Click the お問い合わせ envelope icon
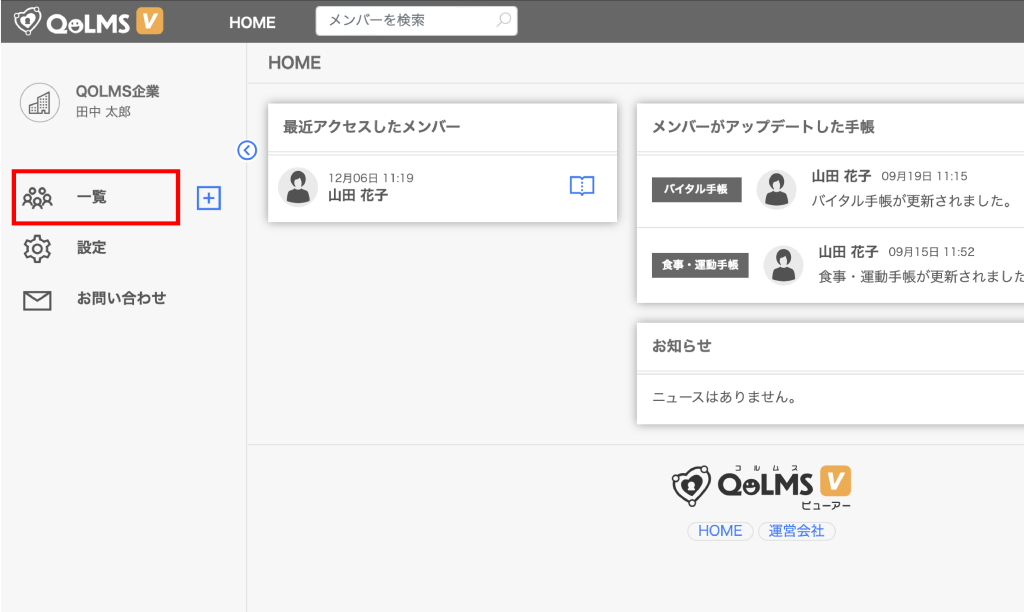The height and width of the screenshot is (612, 1024). 37,300
